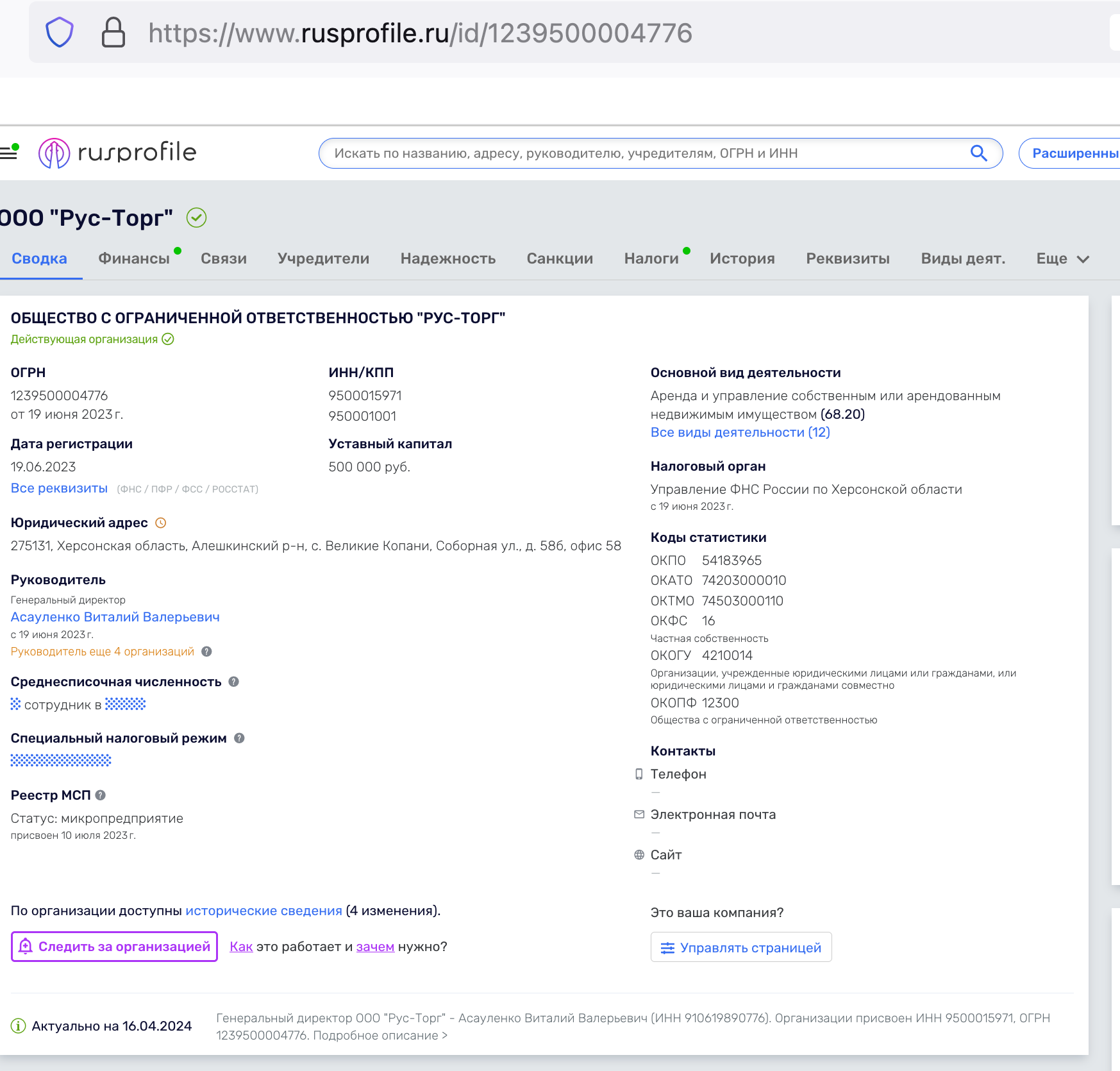Open director Асауленко Виталий Валерьевич link
Screen dimensions: 1120x1071
(115, 617)
